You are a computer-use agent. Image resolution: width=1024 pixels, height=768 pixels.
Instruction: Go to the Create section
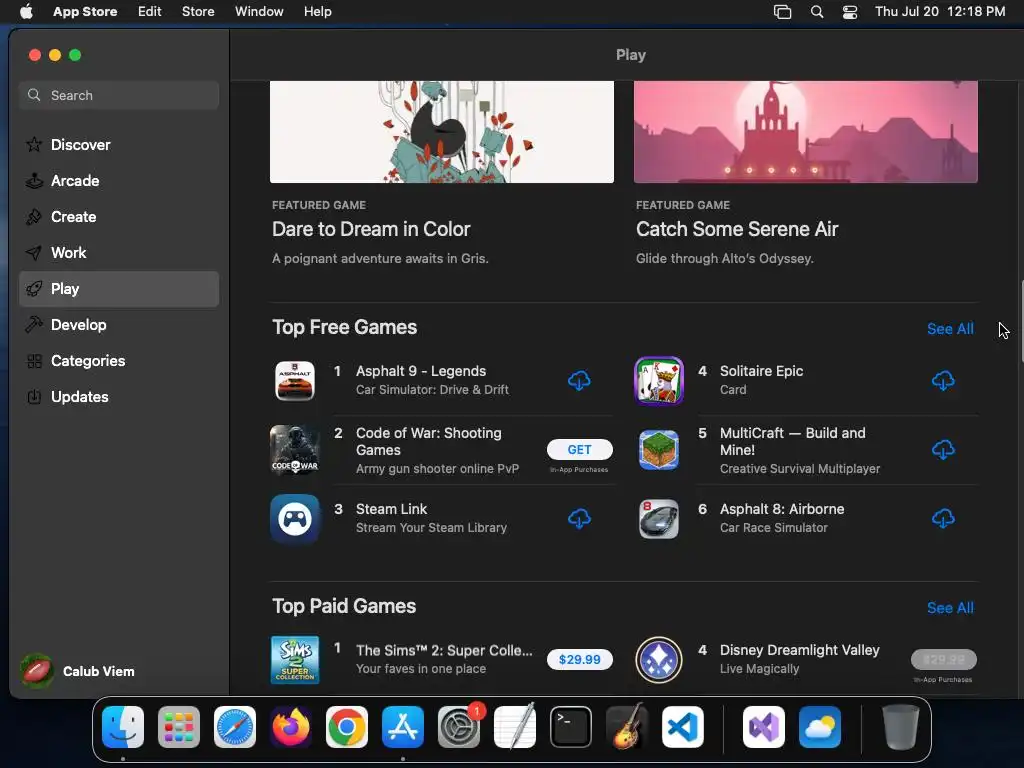[119, 217]
